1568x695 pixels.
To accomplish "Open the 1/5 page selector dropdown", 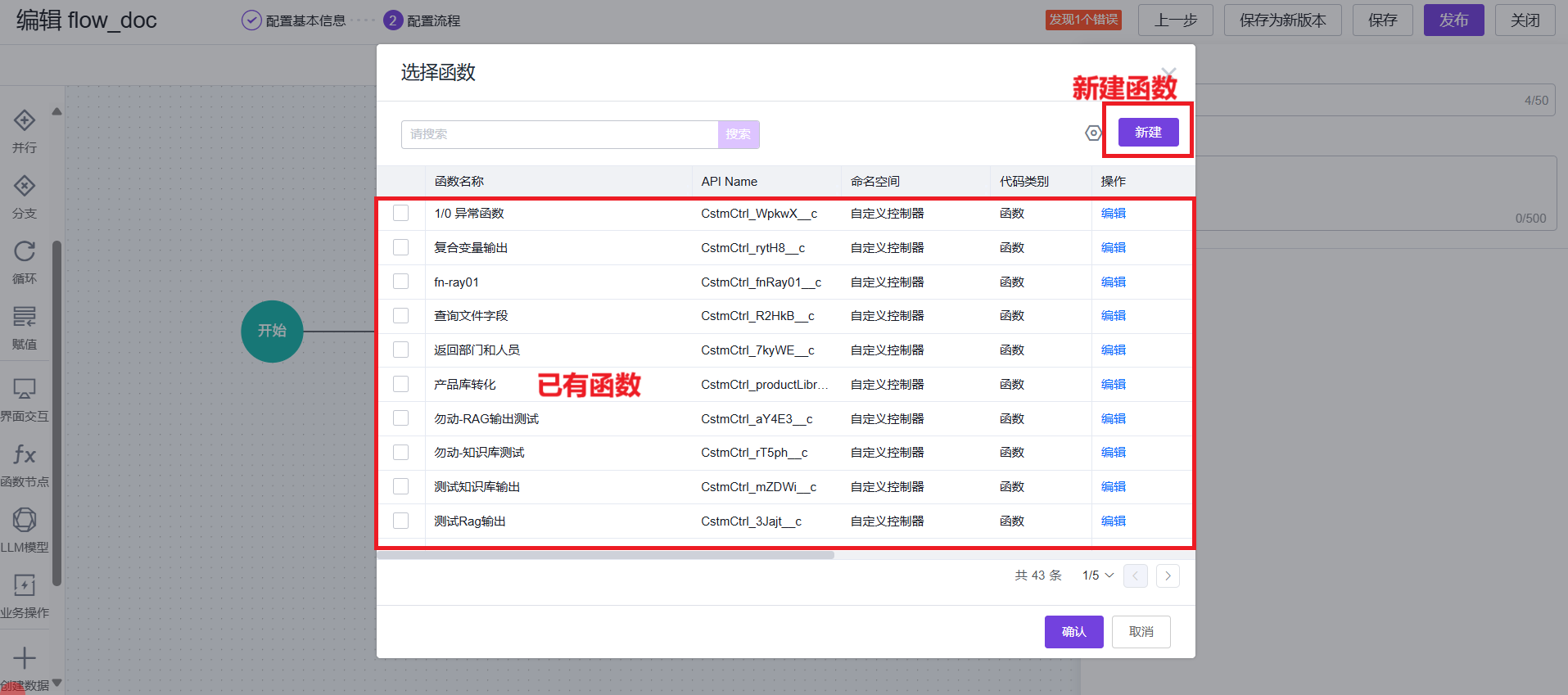I will [1097, 575].
